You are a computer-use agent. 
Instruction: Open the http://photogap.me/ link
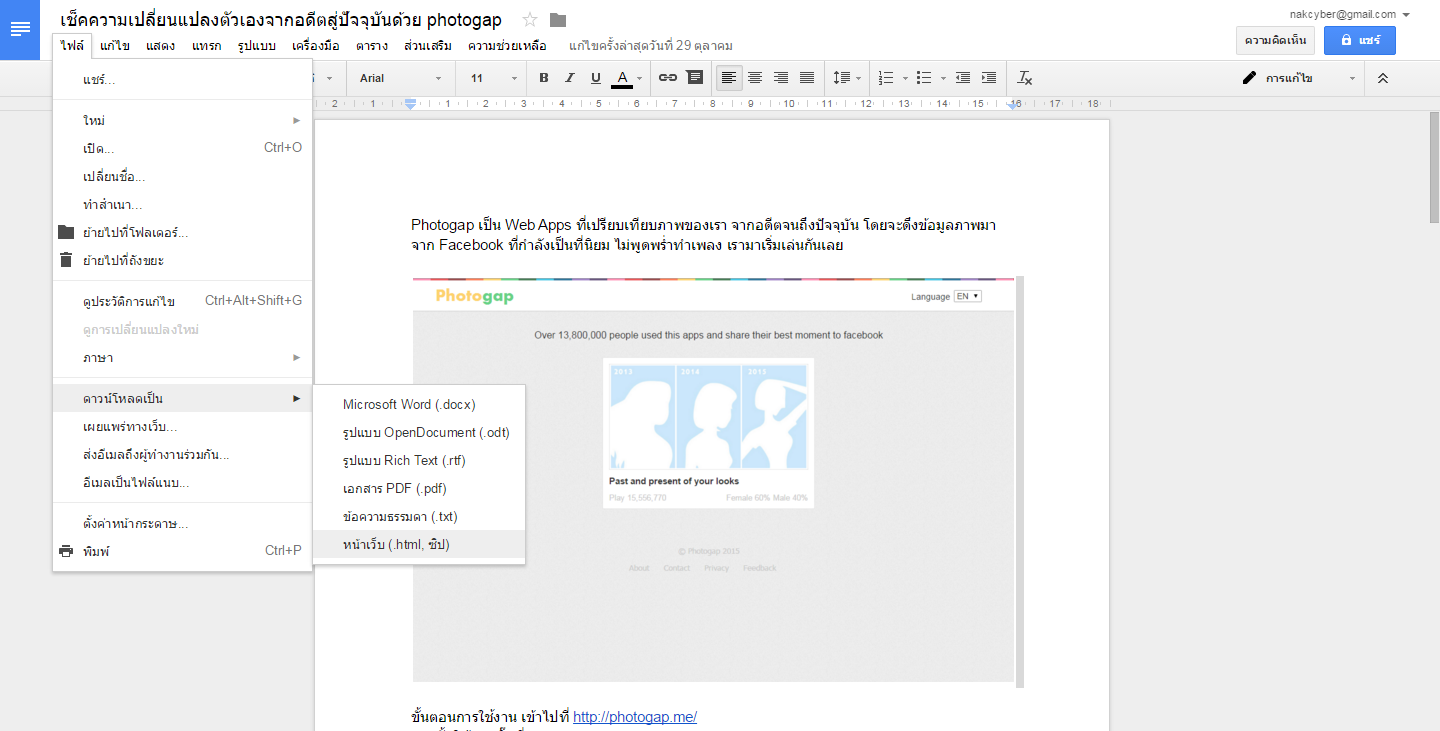pos(634,717)
